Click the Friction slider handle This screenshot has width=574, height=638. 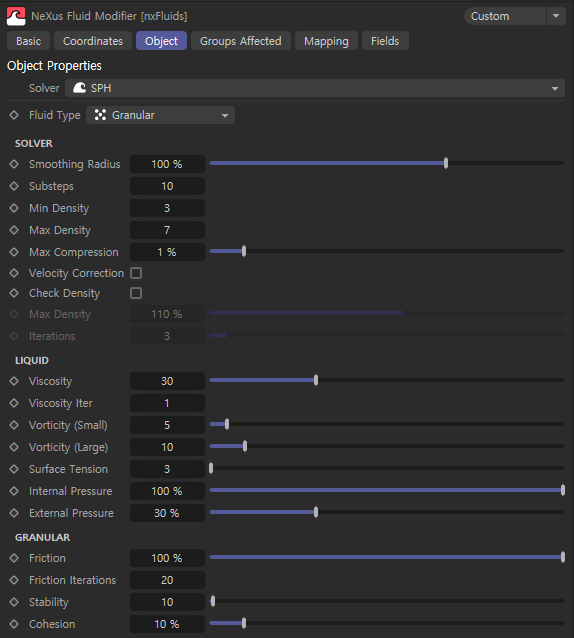tap(563, 557)
